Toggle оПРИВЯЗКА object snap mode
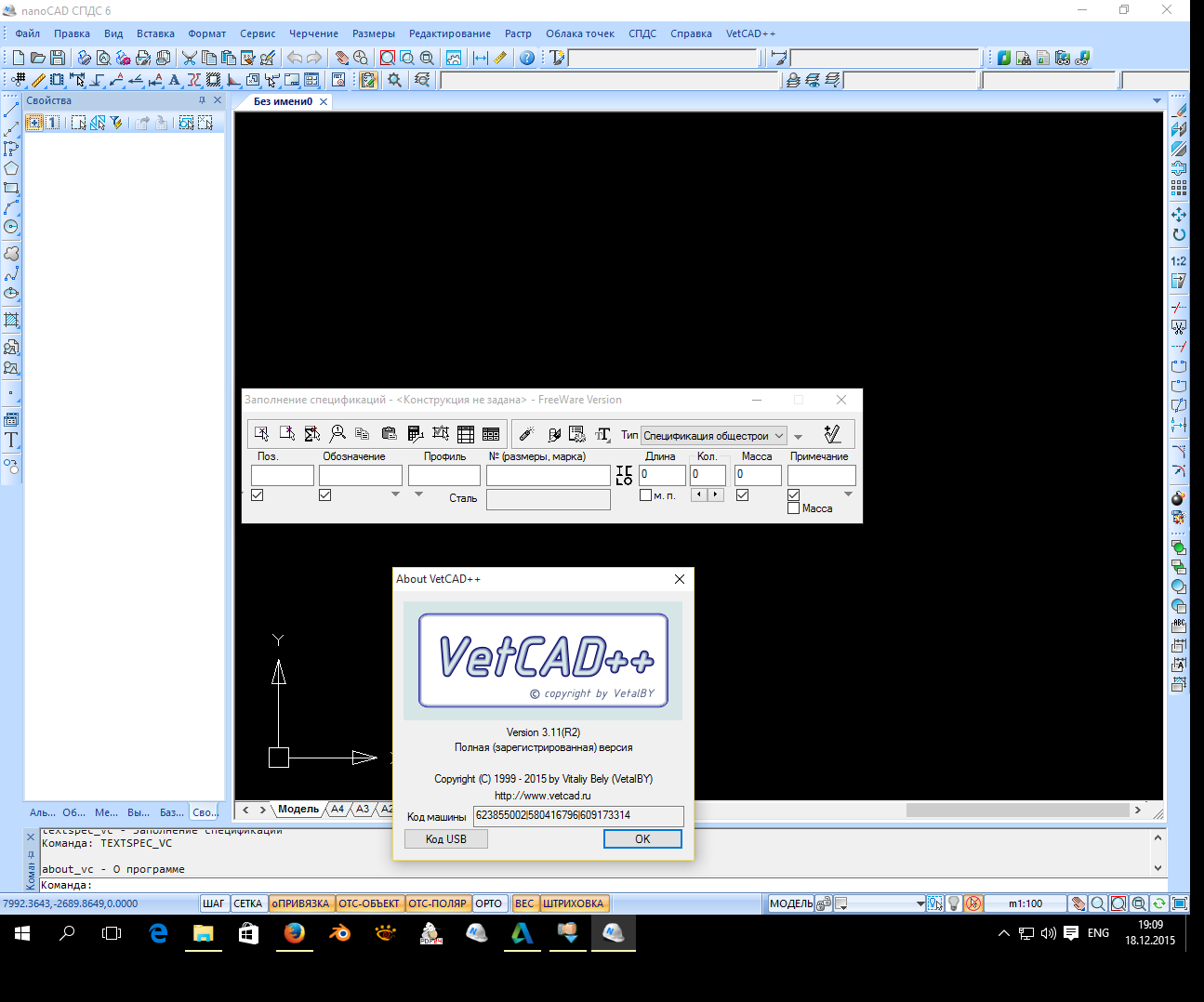This screenshot has height=1002, width=1204. 301,903
